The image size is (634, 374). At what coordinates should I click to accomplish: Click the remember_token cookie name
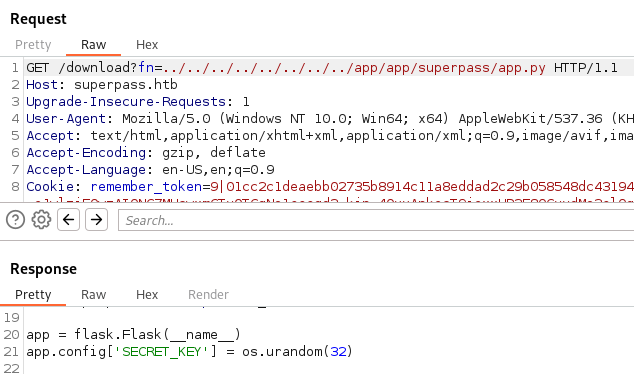(146, 186)
